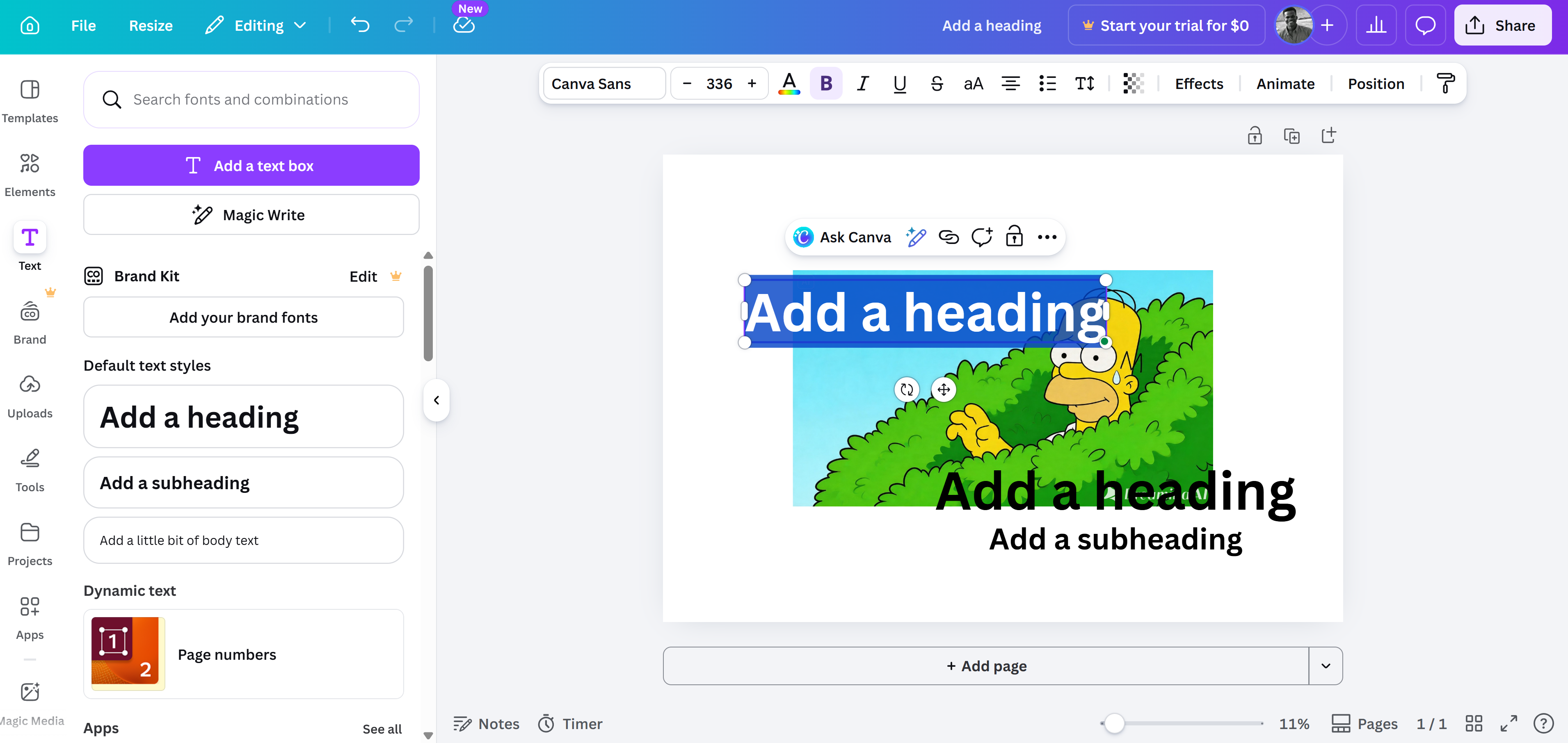This screenshot has height=743, width=1568.
Task: Open transparency control
Action: point(1134,83)
